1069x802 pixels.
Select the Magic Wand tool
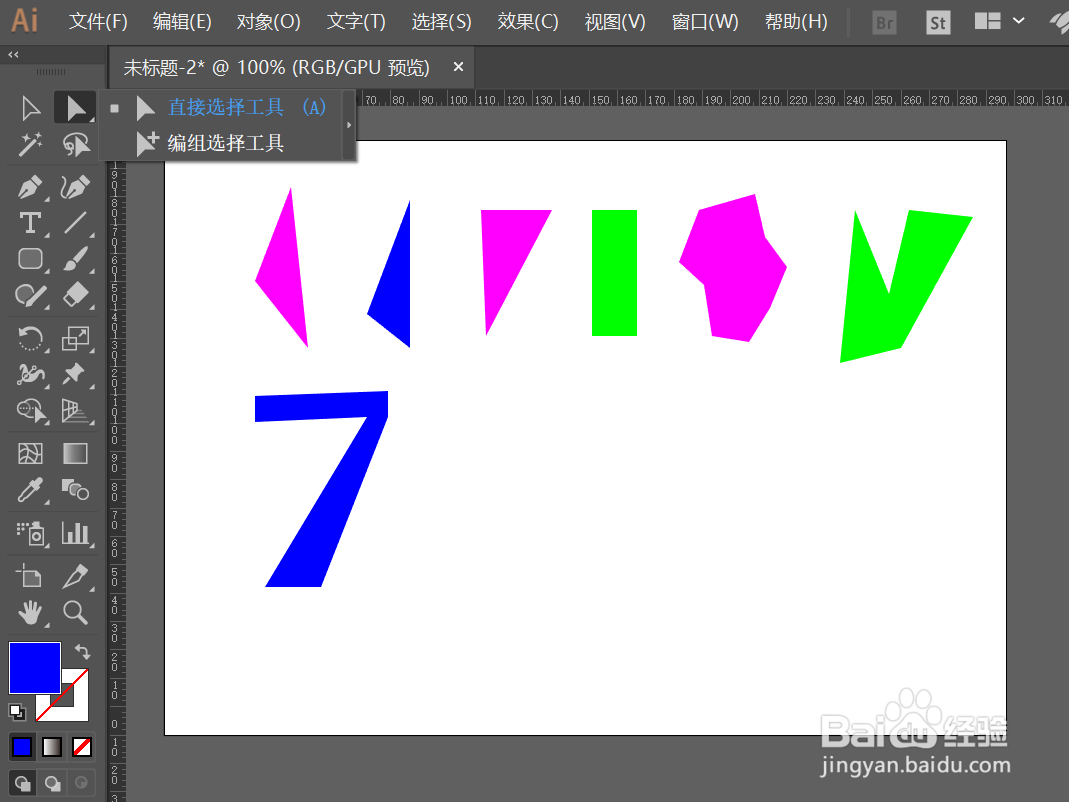tap(30, 144)
